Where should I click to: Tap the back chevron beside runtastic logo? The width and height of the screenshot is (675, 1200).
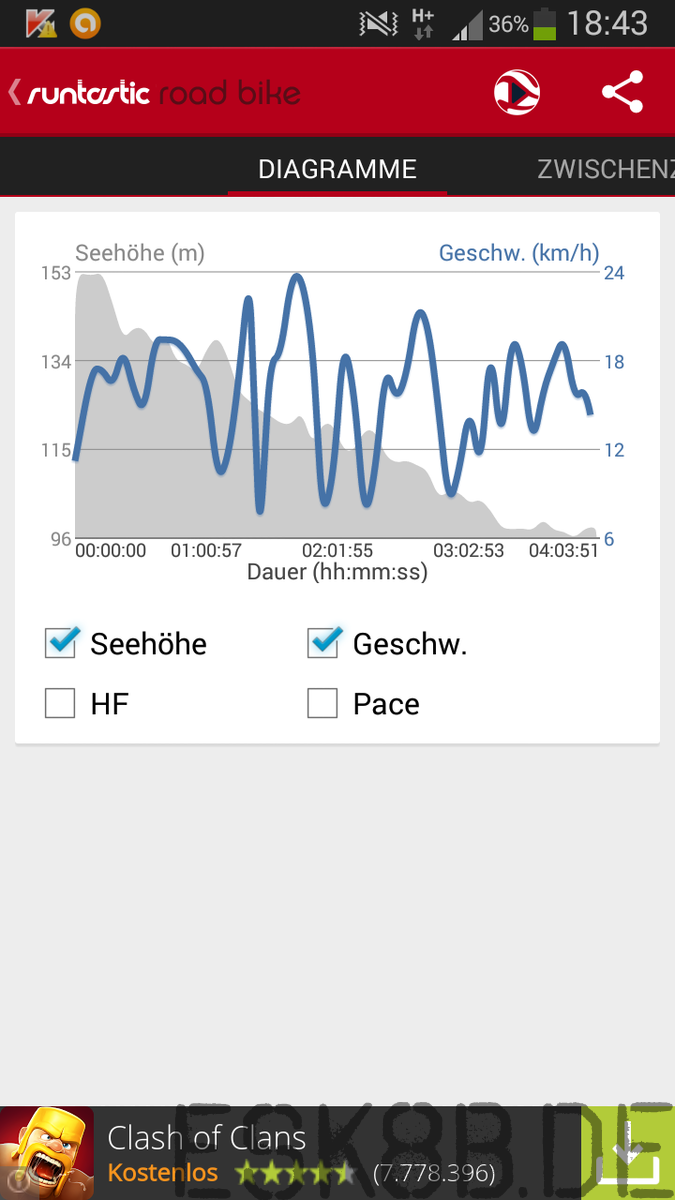tap(14, 93)
